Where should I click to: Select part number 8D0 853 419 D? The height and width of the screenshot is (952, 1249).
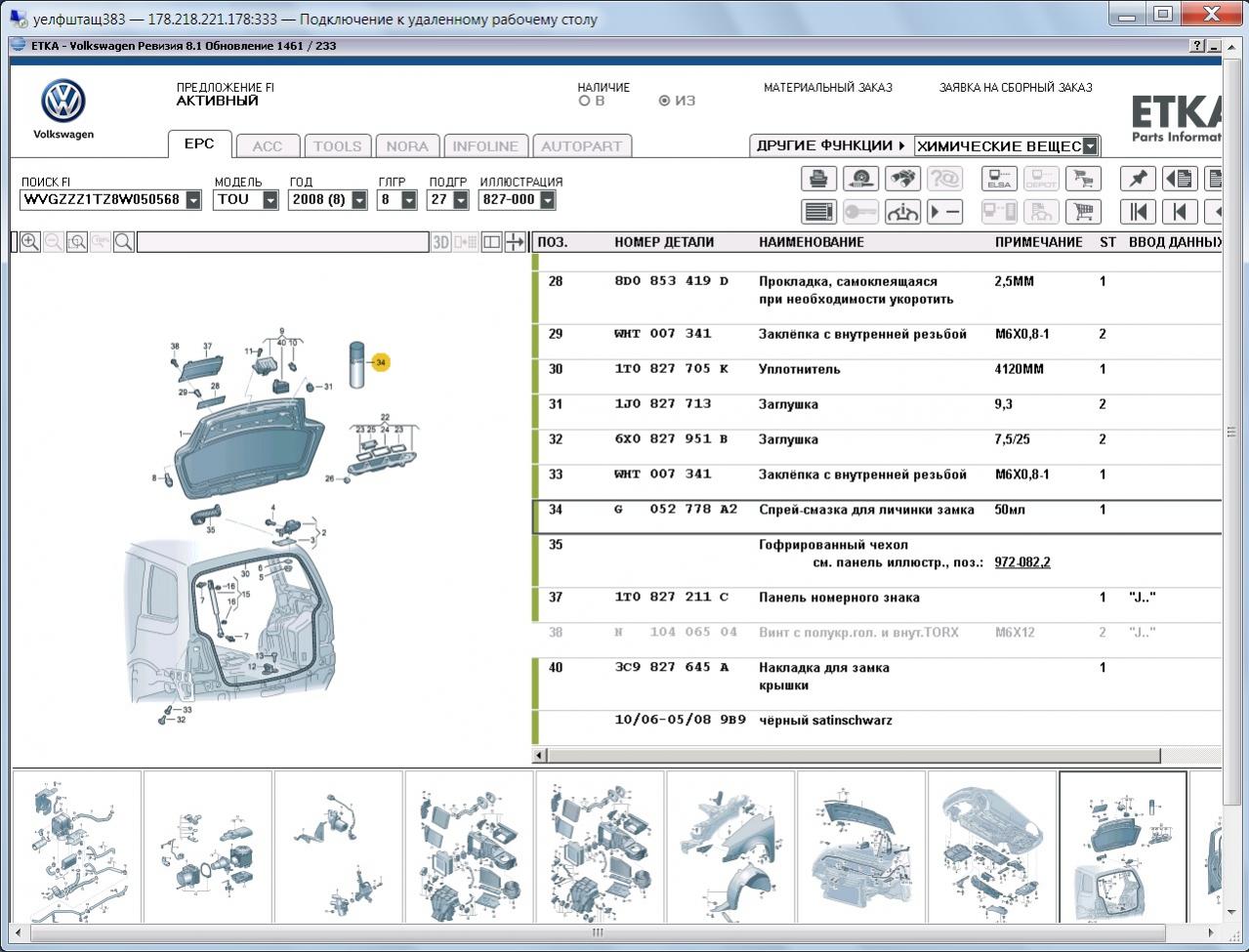point(672,281)
